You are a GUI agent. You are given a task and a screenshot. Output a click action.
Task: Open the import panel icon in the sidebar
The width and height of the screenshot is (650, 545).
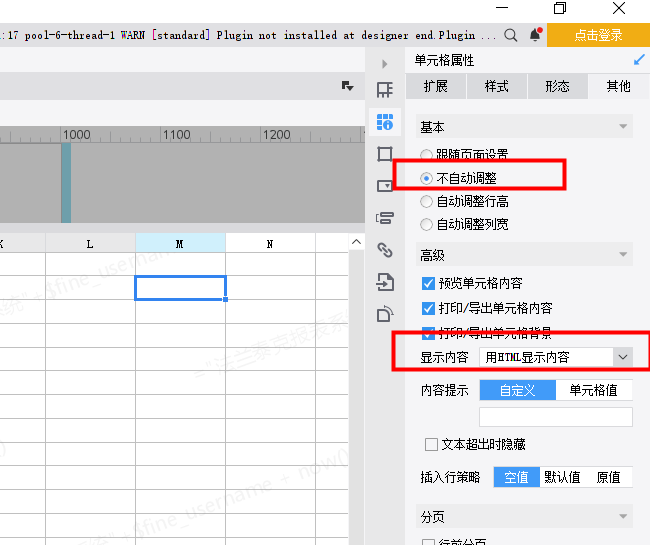(x=385, y=282)
